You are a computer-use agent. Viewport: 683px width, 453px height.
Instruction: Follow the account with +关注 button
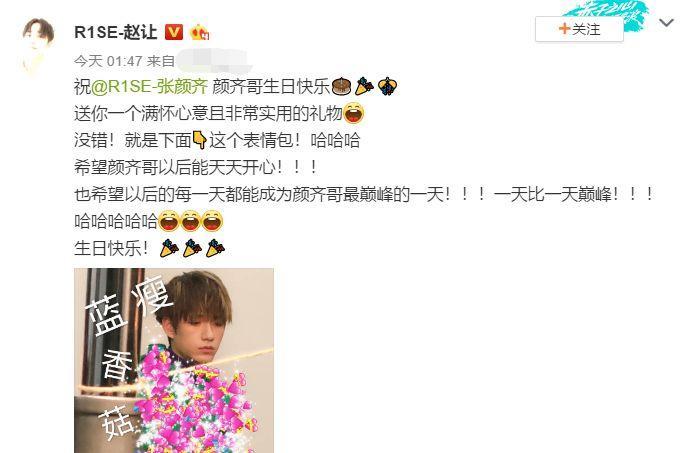579,30
